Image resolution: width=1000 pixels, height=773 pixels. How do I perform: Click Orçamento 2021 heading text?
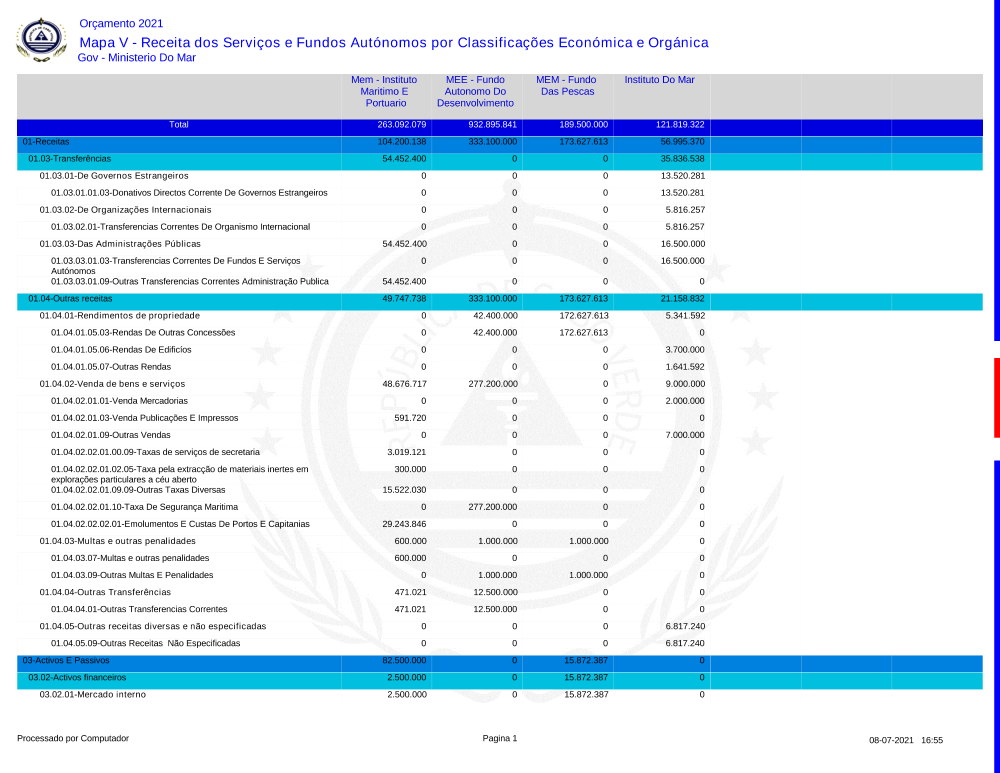pyautogui.click(x=120, y=23)
